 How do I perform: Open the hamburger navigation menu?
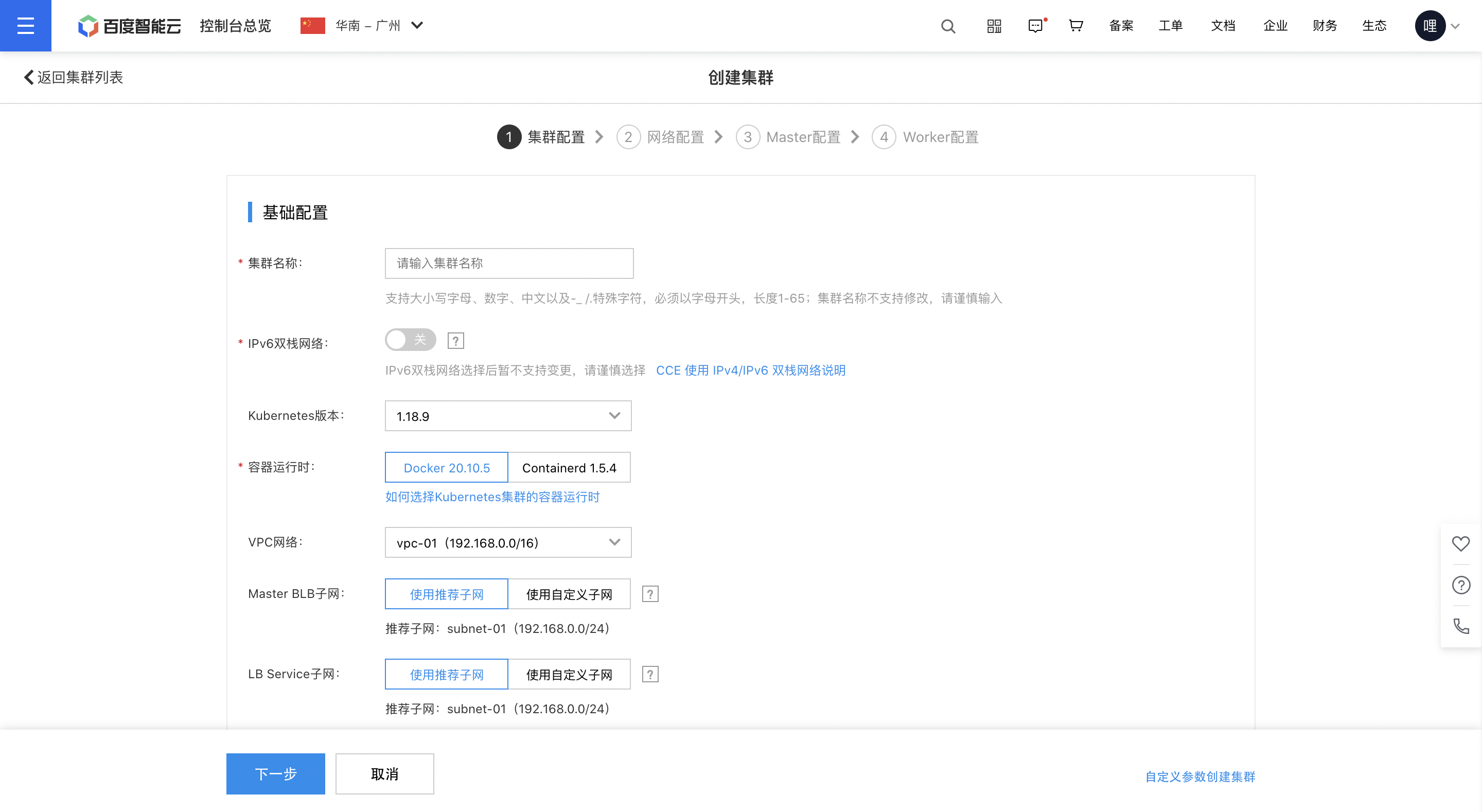[x=25, y=25]
